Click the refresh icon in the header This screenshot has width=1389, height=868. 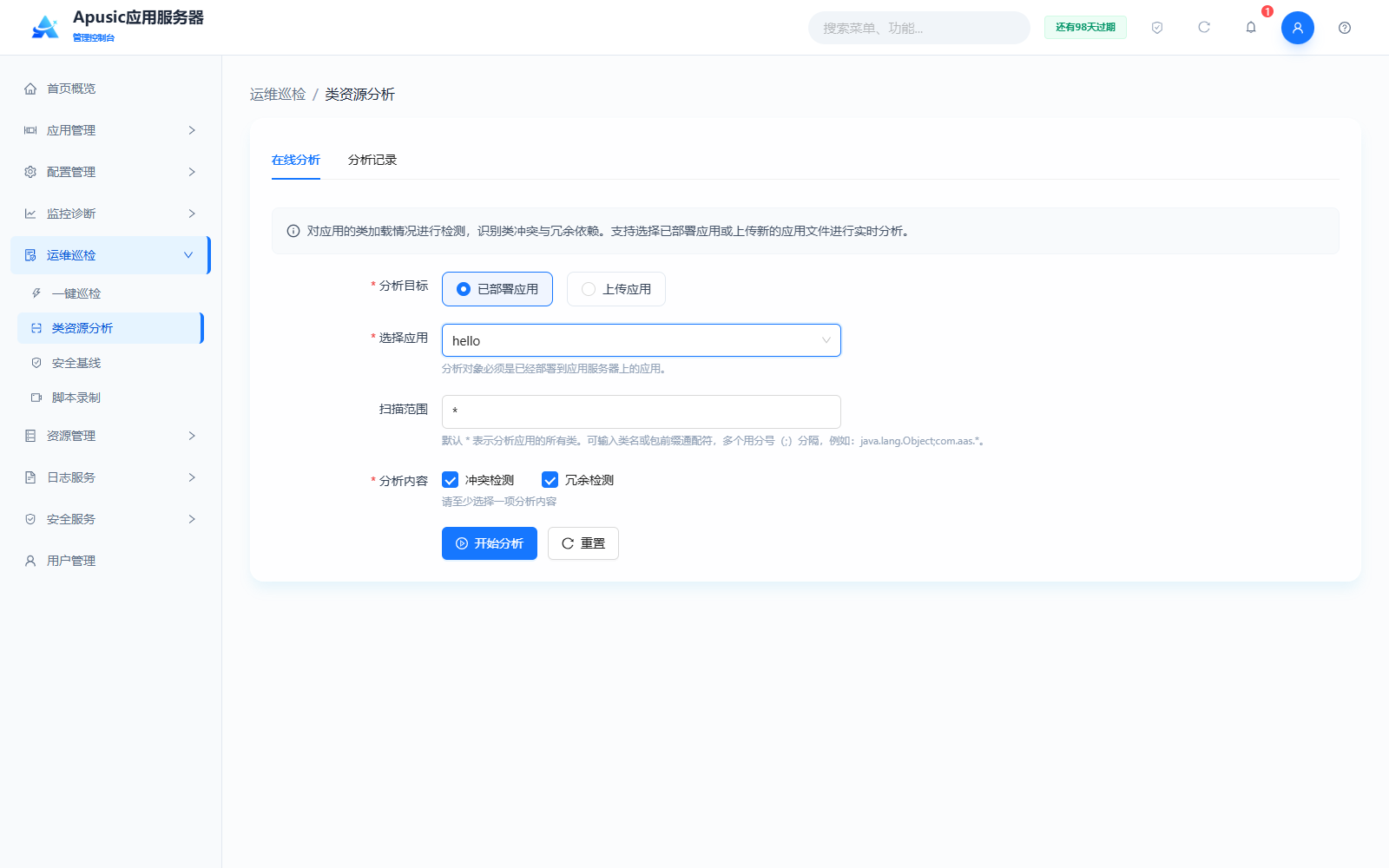coord(1204,28)
